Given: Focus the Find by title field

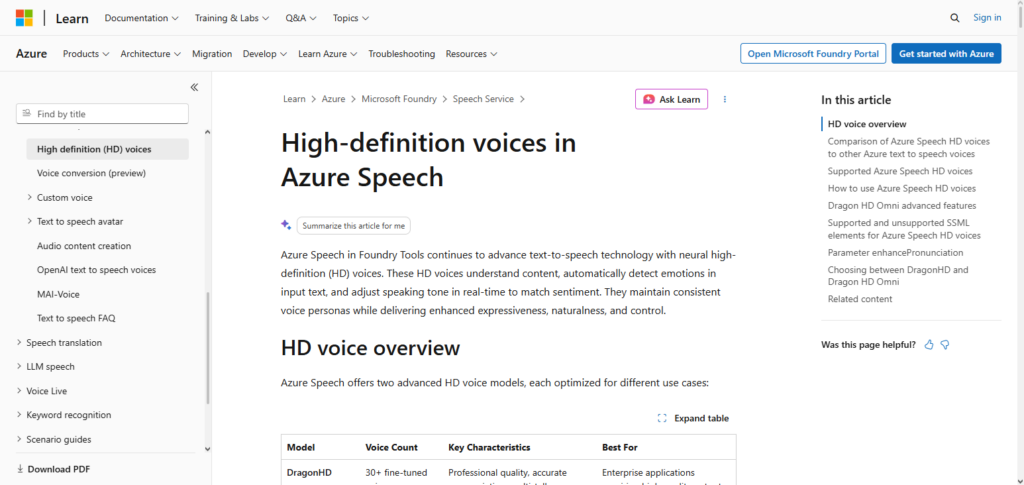Looking at the screenshot, I should point(102,114).
